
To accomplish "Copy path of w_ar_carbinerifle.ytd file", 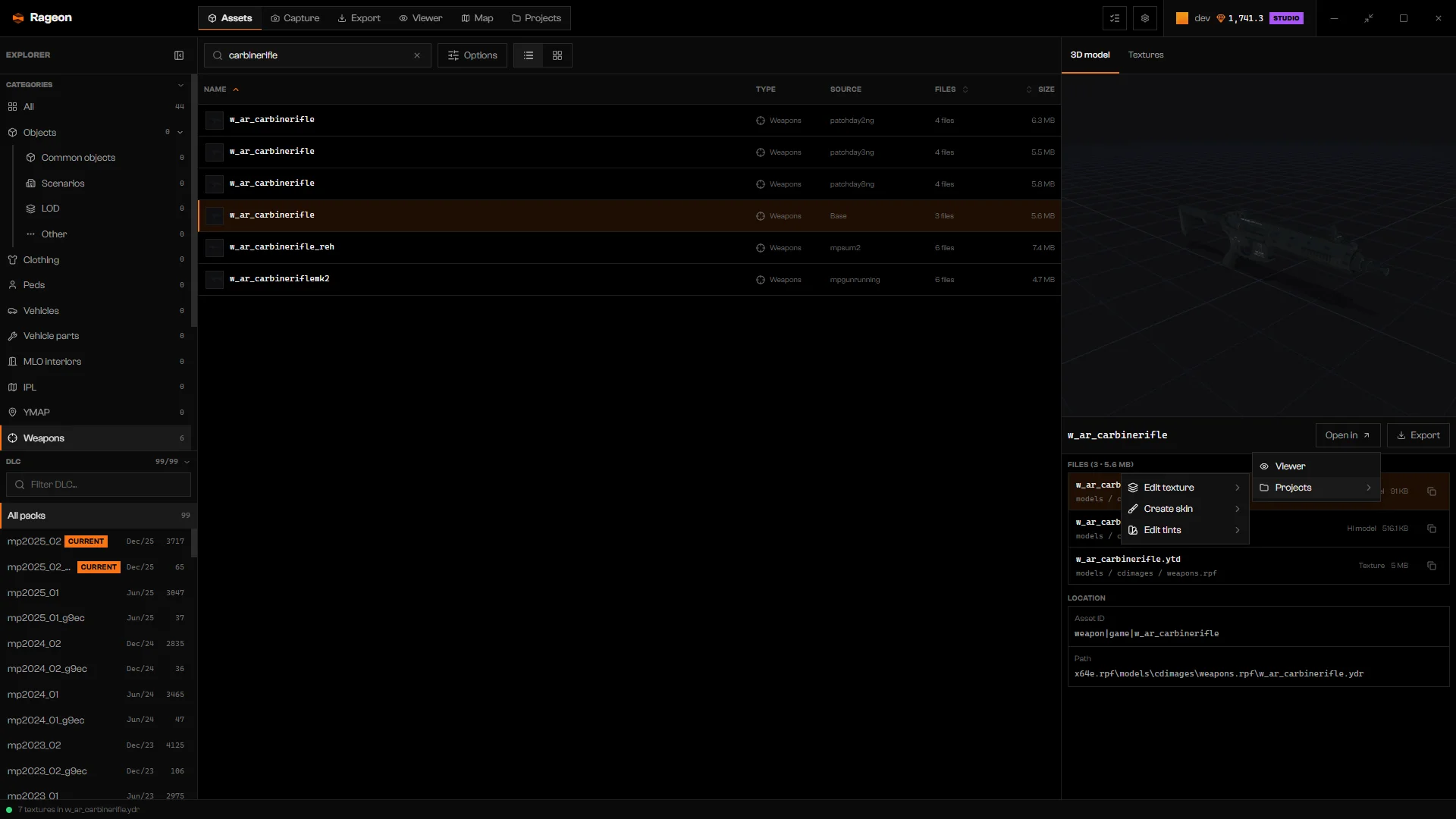I will pyautogui.click(x=1432, y=566).
